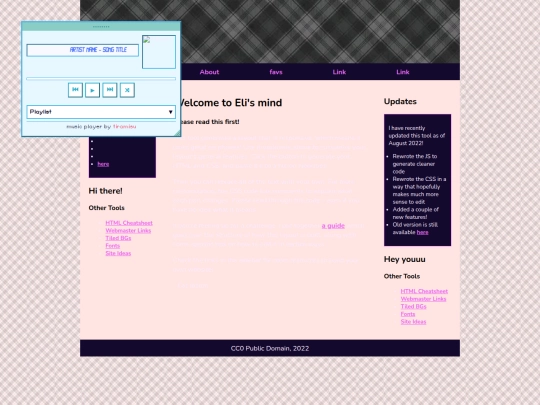The height and width of the screenshot is (405, 540).
Task: Click 'Added a couple of new features!' bullet
Action: pos(415,213)
